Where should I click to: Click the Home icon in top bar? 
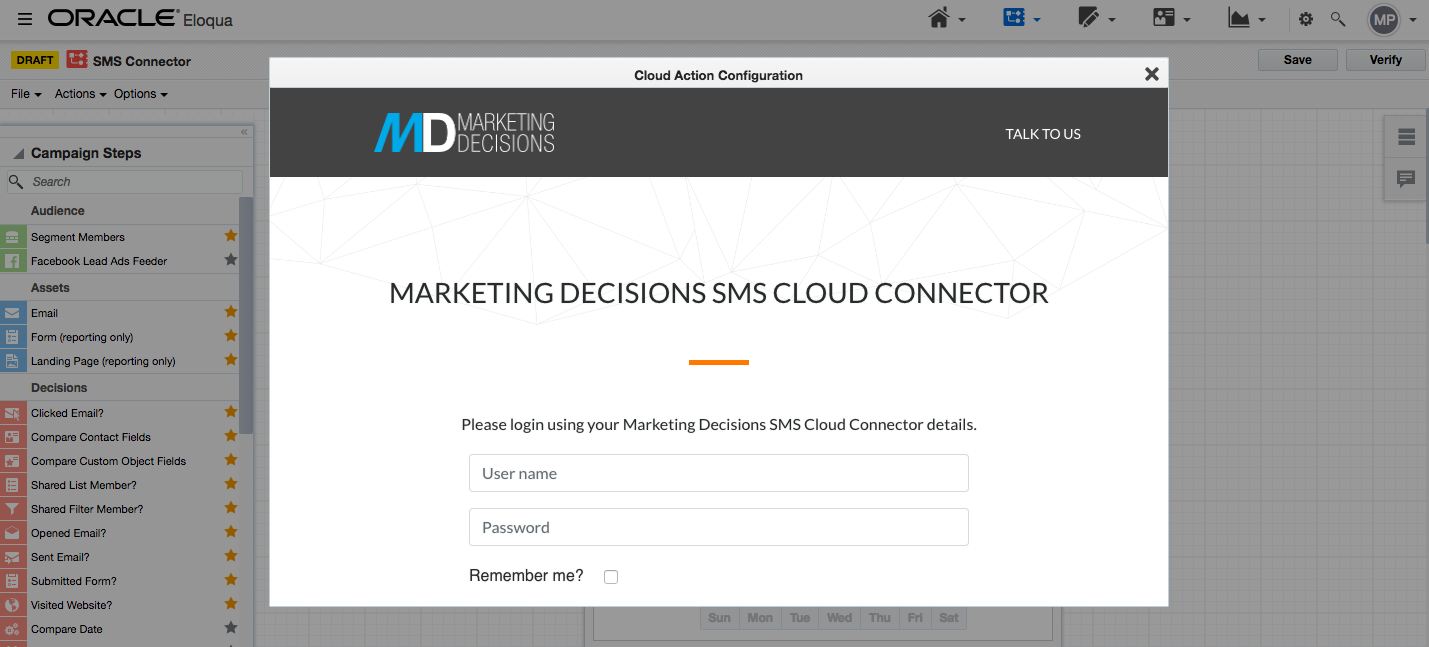click(939, 19)
